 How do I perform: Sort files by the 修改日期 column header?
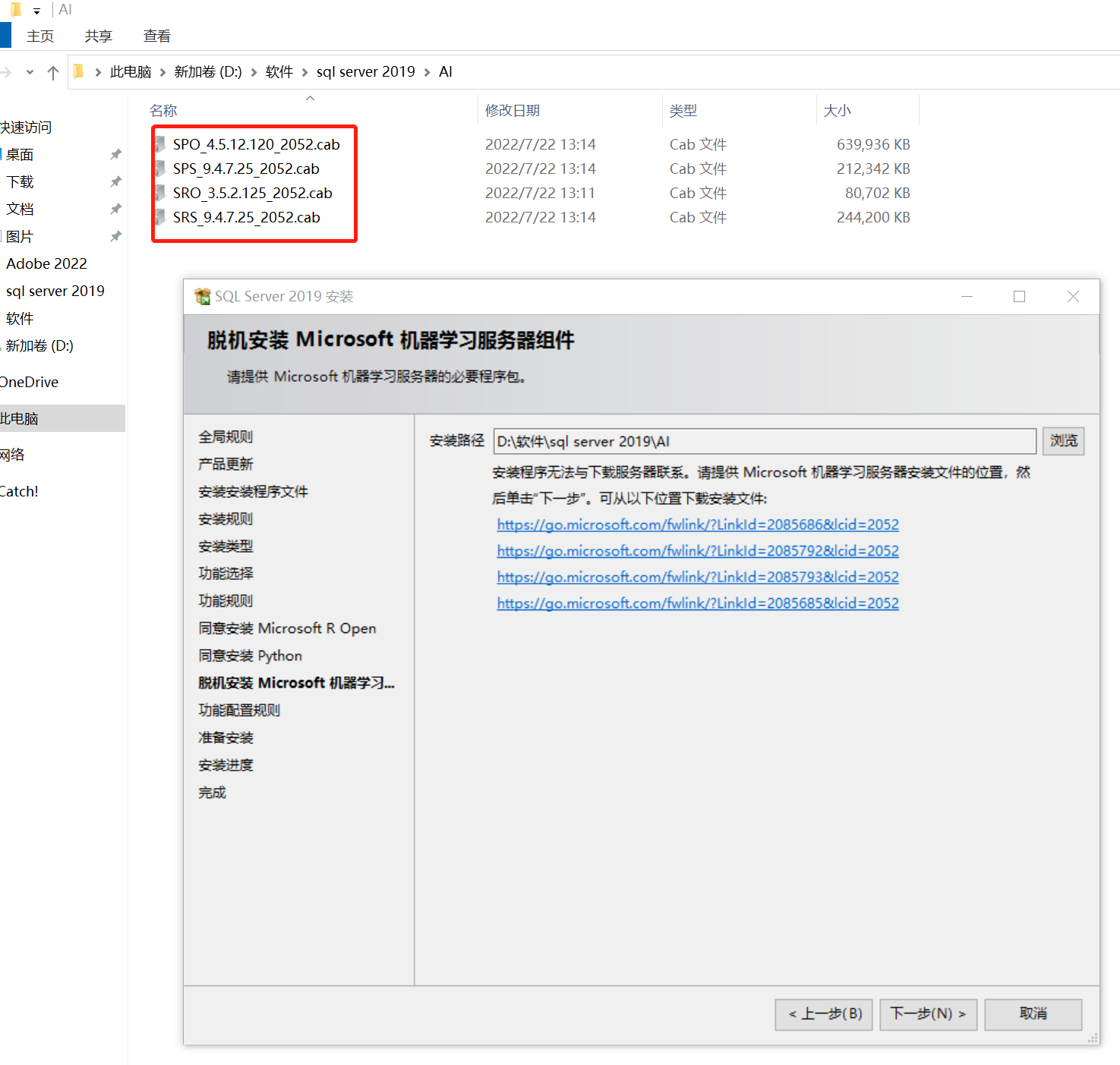[513, 111]
